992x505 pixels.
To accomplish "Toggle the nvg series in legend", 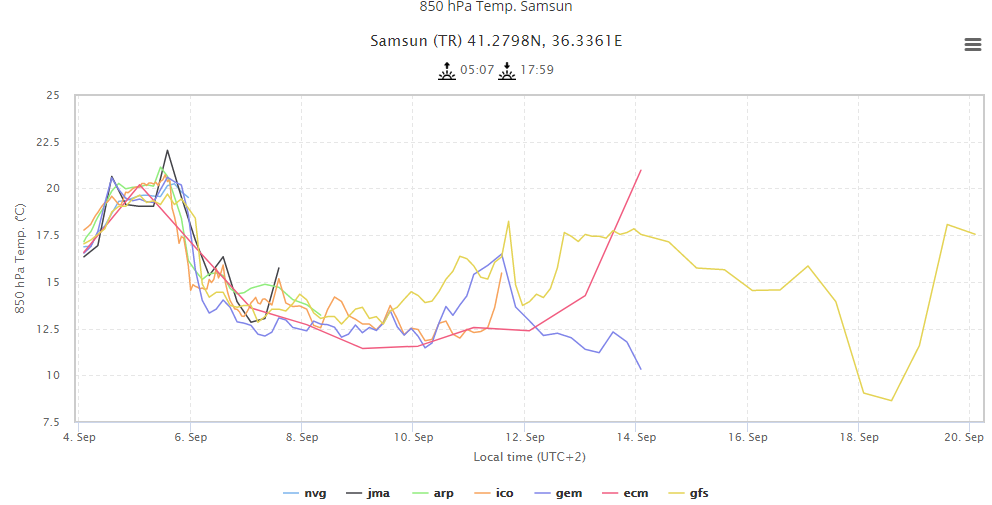I will click(x=305, y=493).
